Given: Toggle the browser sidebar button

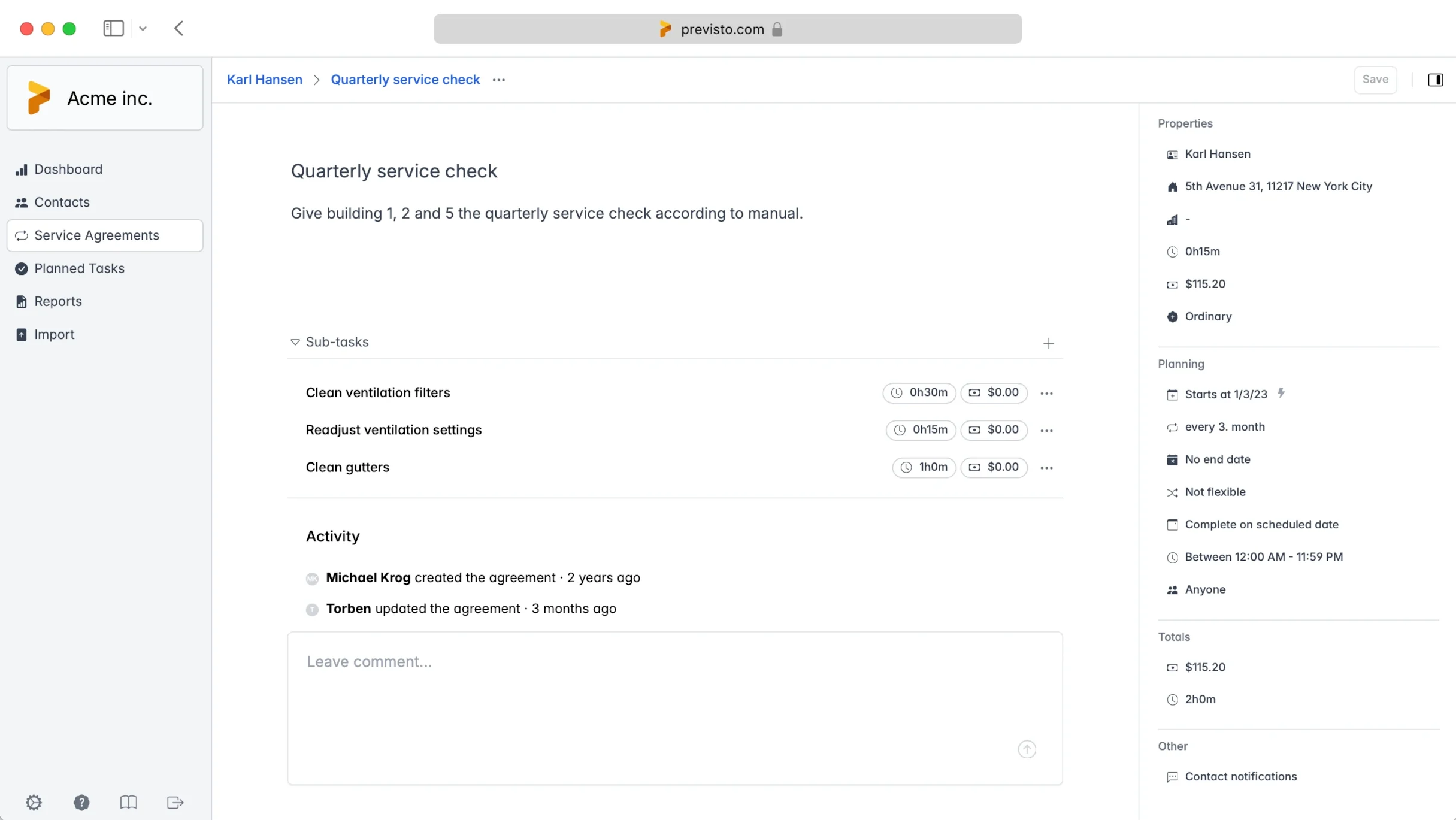Looking at the screenshot, I should point(113,28).
